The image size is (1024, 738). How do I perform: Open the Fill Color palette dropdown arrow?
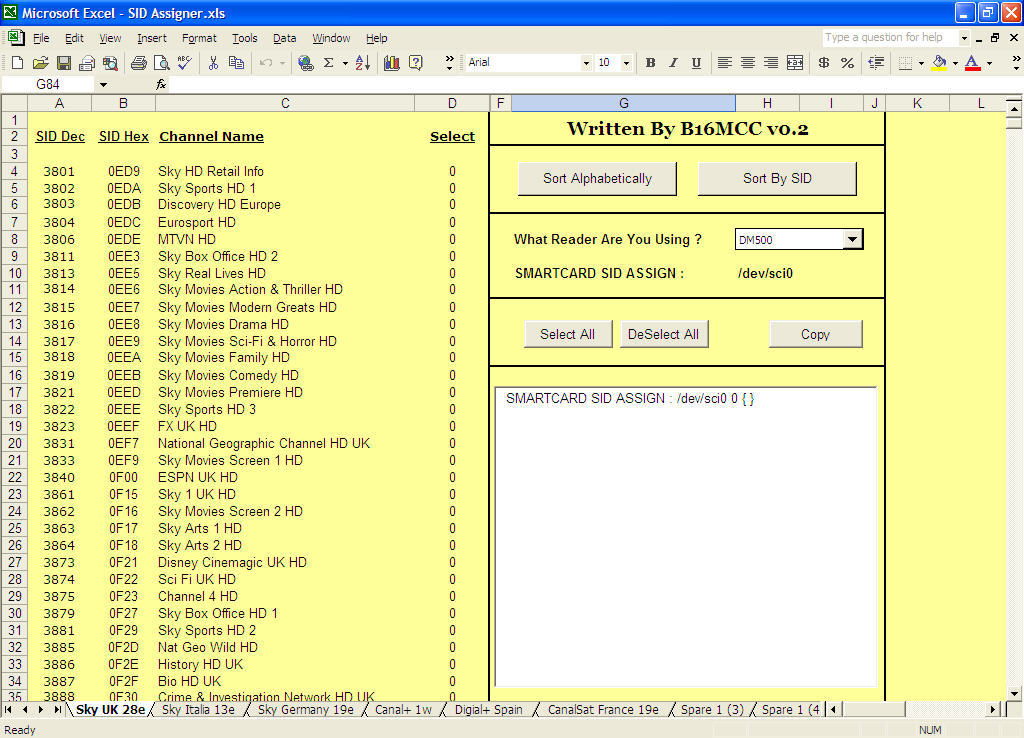(955, 63)
